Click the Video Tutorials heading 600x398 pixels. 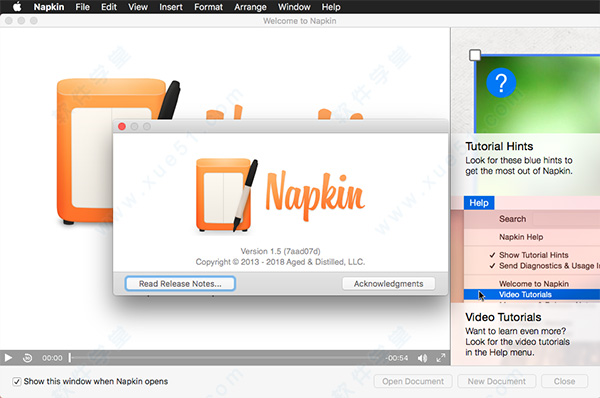[x=503, y=317]
